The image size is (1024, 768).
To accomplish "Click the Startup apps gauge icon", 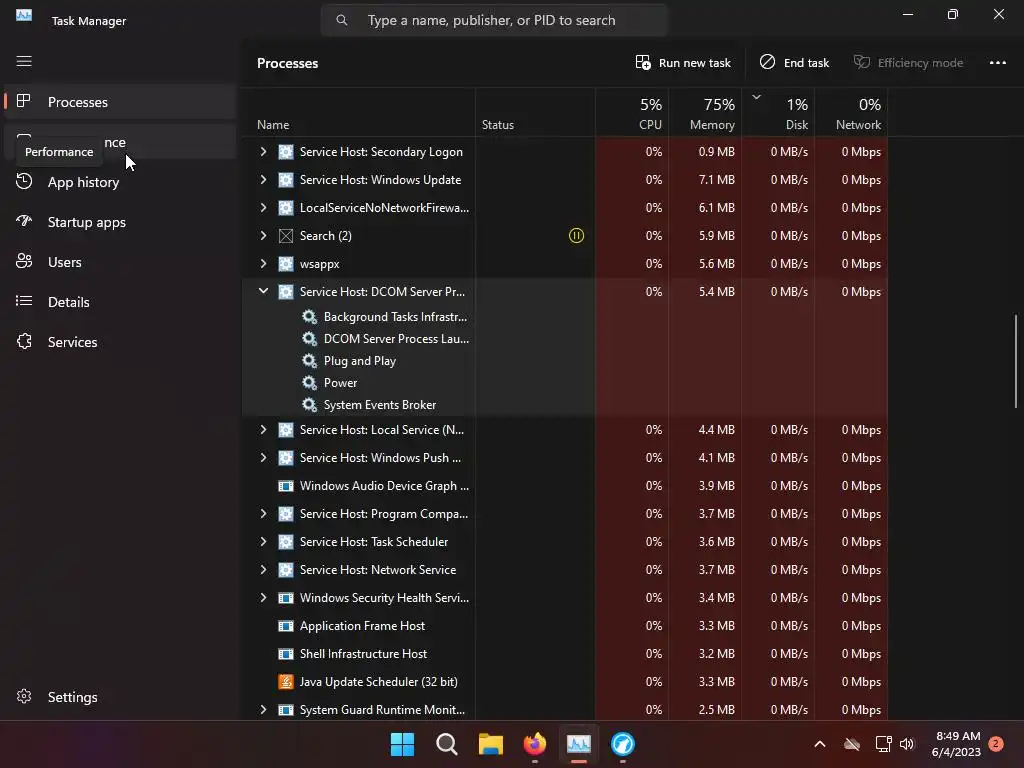I will [24, 221].
